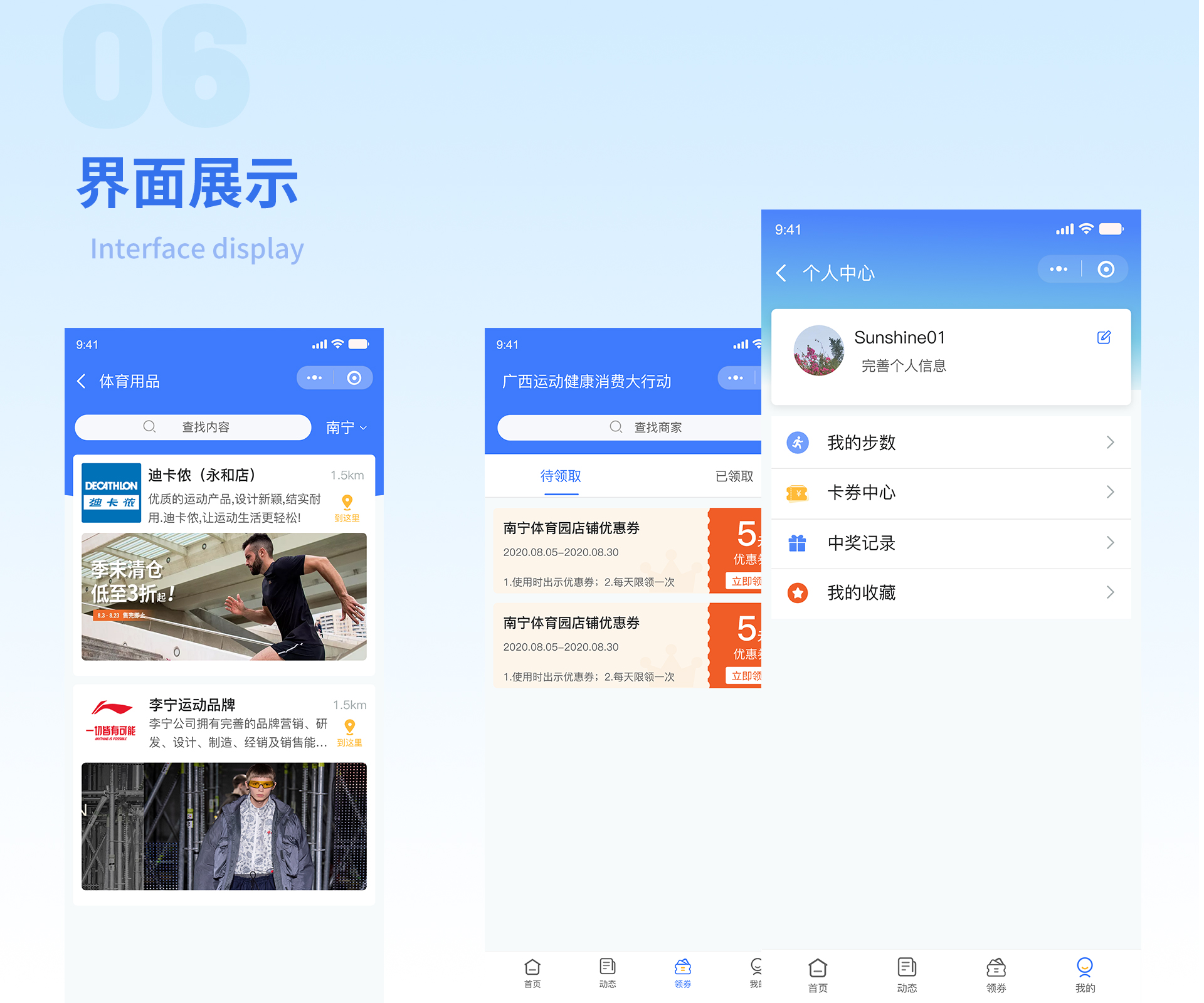Click the more options dots in 个人中心 header
Viewport: 1204px width, 1003px height.
(x=1059, y=270)
